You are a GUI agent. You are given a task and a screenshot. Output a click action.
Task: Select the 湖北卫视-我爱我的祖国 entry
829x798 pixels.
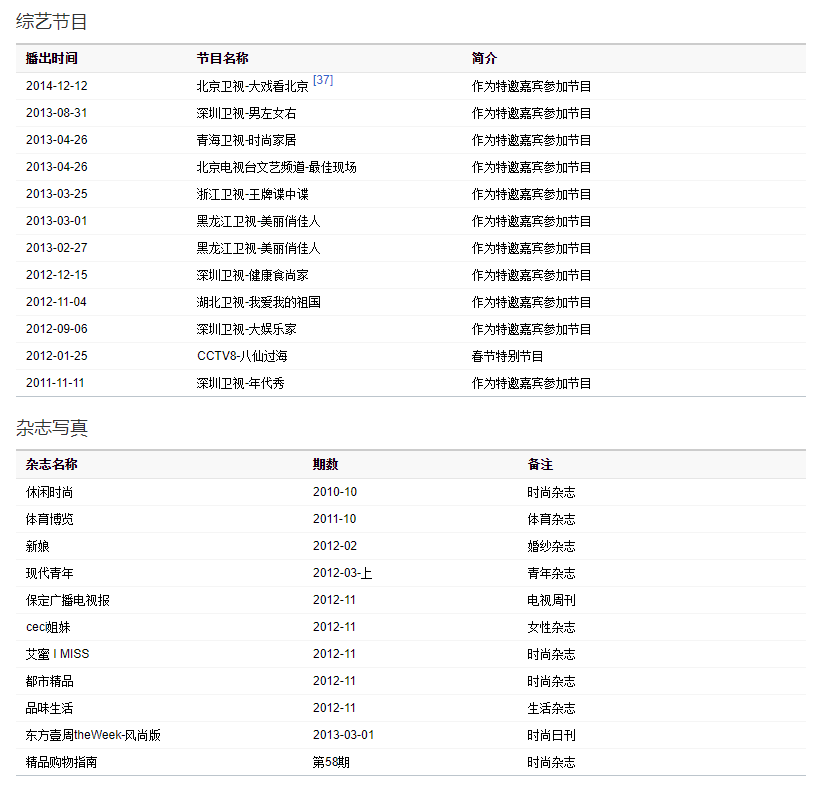click(x=258, y=302)
